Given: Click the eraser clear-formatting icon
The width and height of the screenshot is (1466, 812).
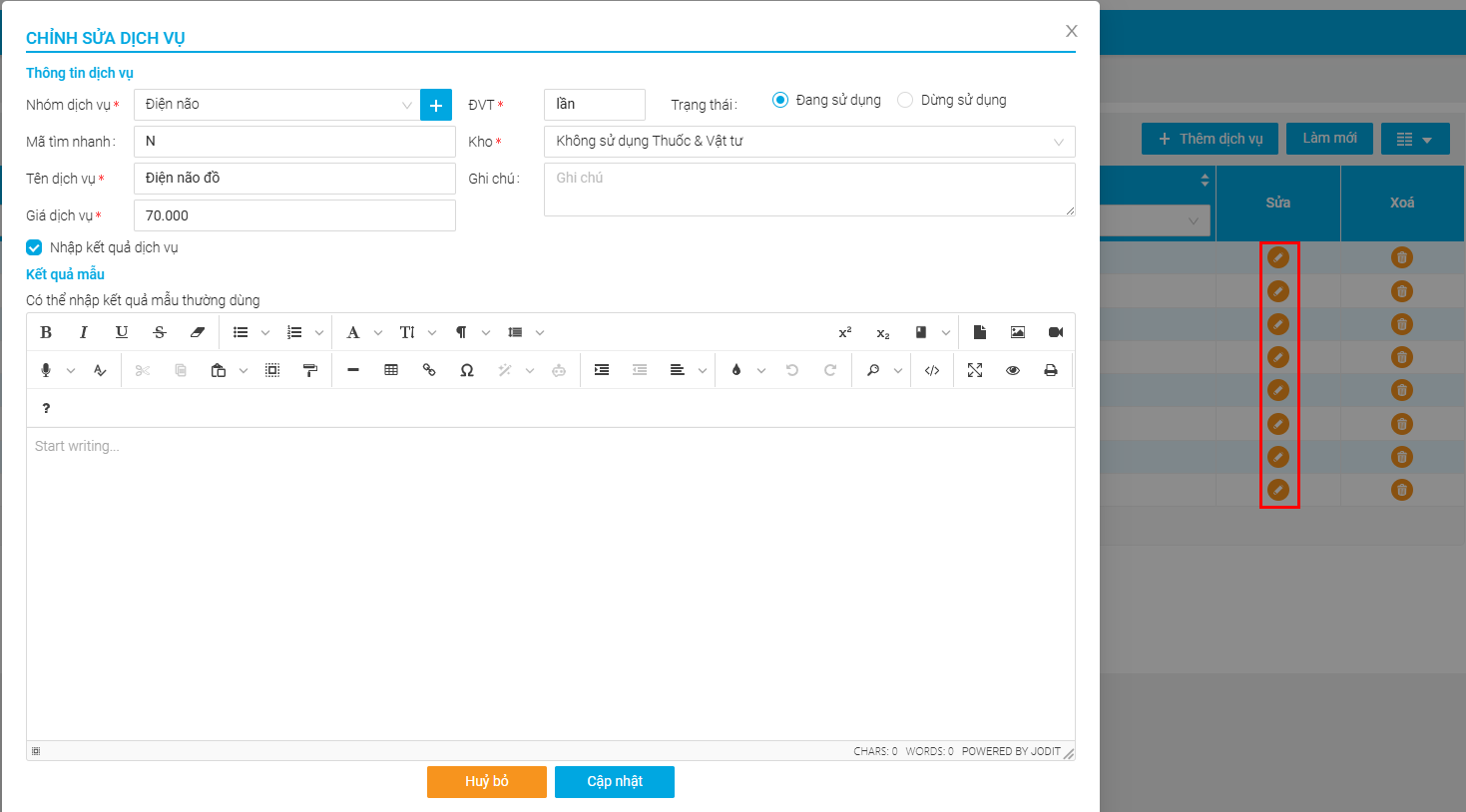Looking at the screenshot, I should click(x=198, y=332).
